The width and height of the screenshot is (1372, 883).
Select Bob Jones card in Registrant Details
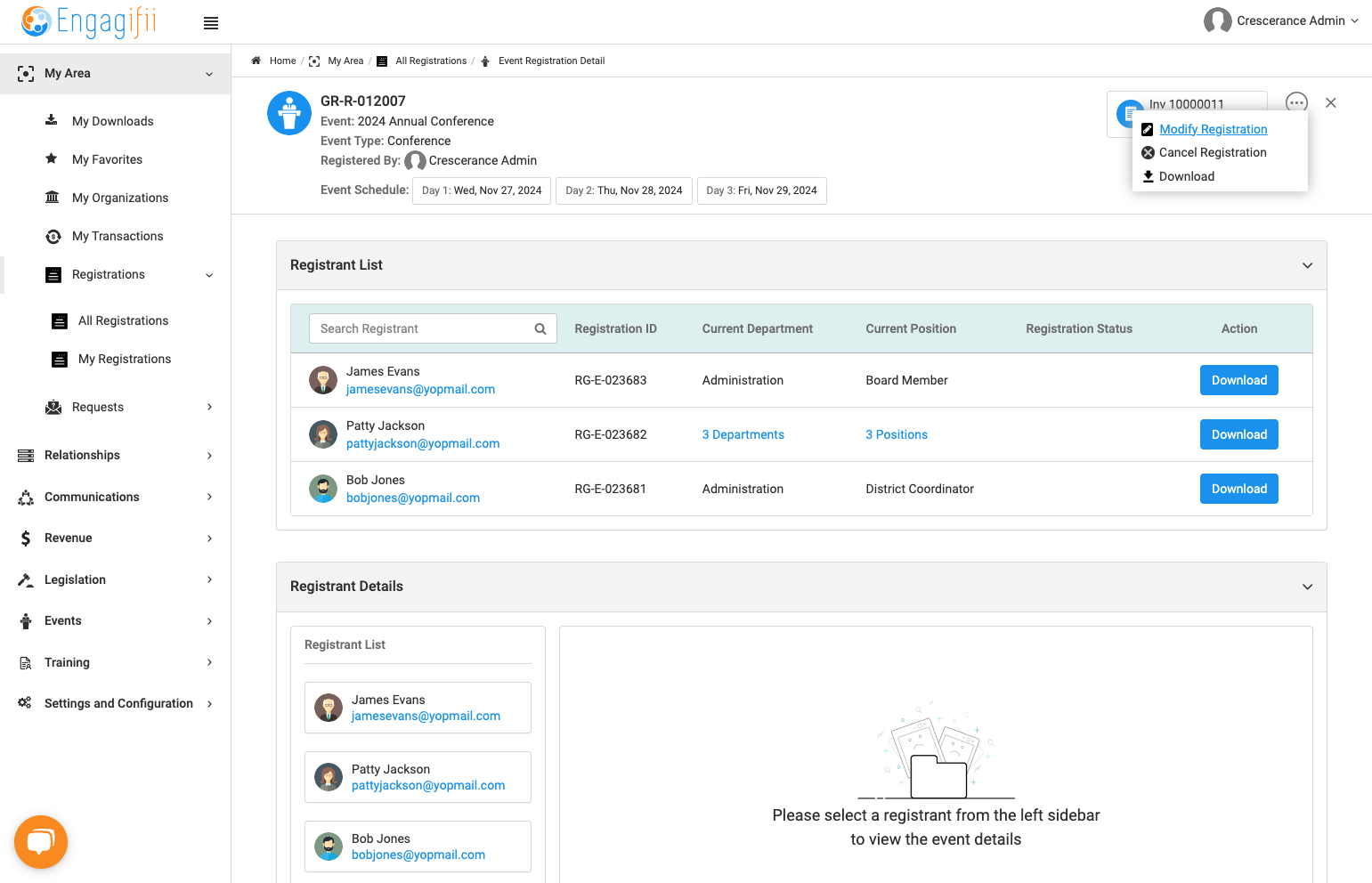(x=418, y=847)
